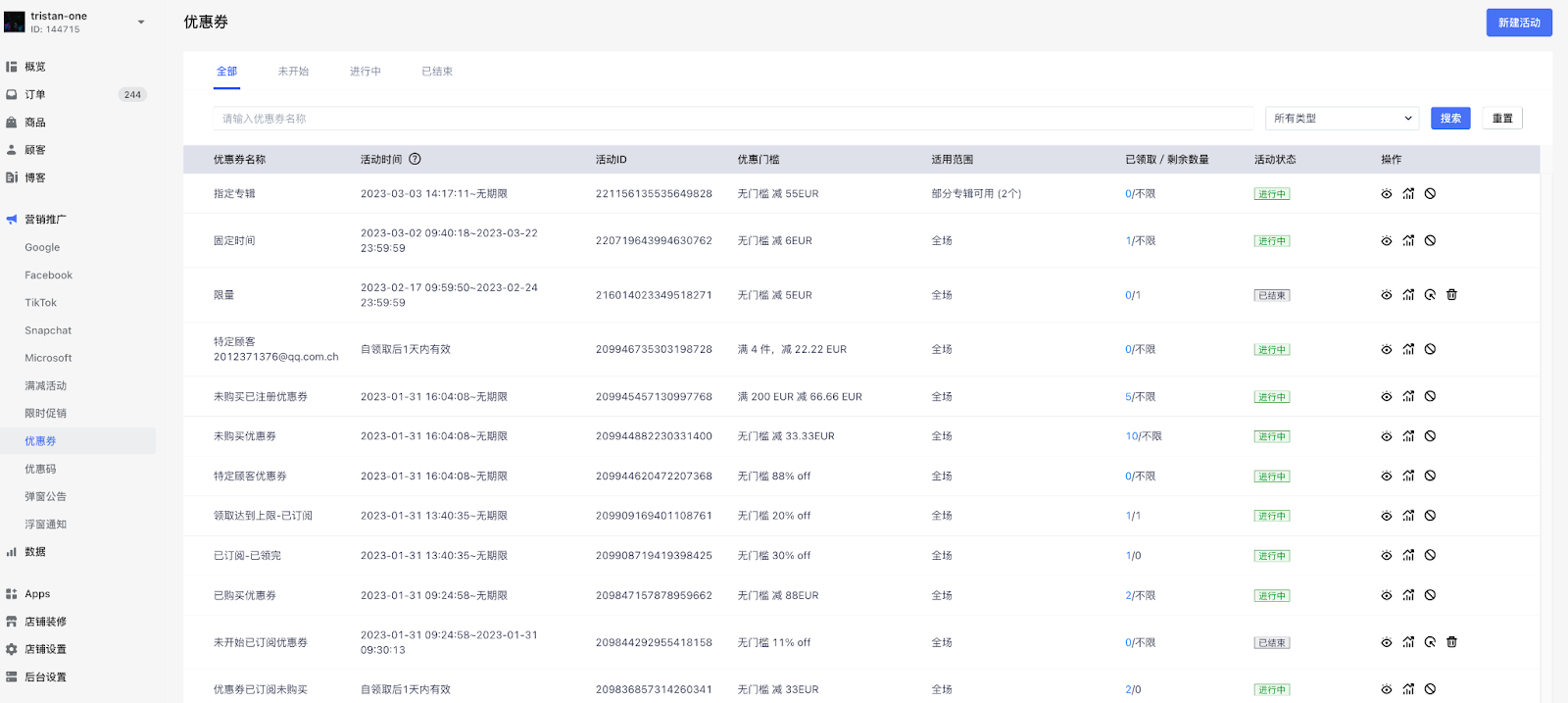Show the 活动时间 help tooltip icon
1568x703 pixels.
click(x=415, y=159)
